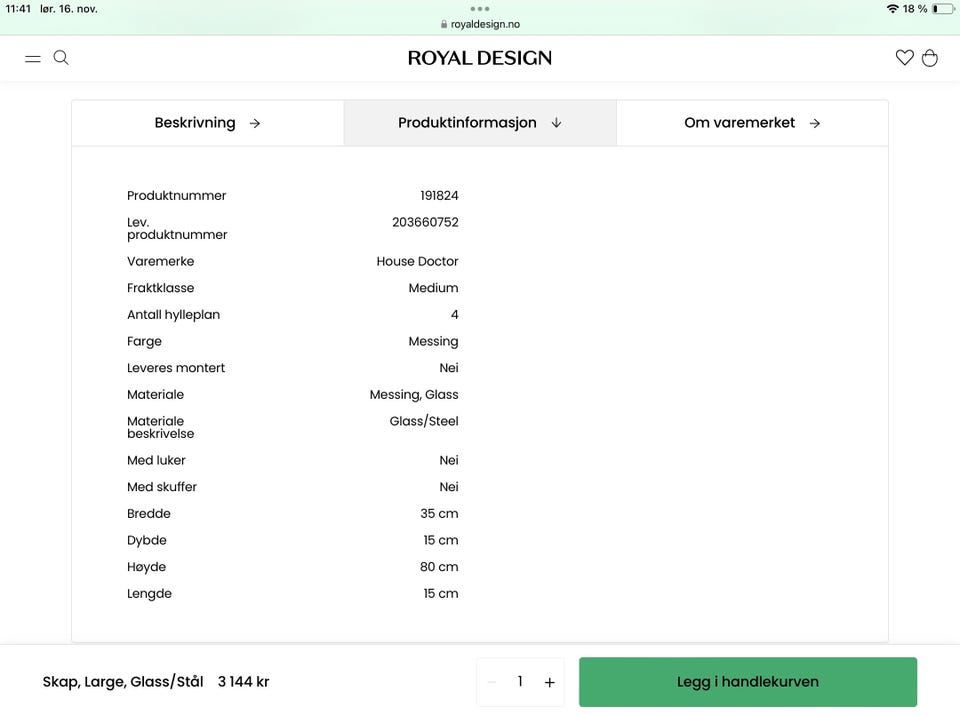This screenshot has width=960, height=715.
Task: Click the Lengde label
Action: (149, 594)
